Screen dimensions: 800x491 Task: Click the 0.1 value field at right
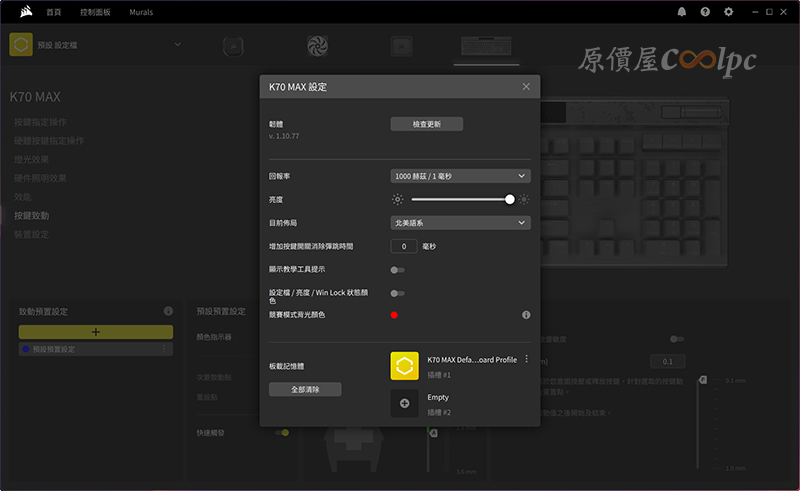667,361
